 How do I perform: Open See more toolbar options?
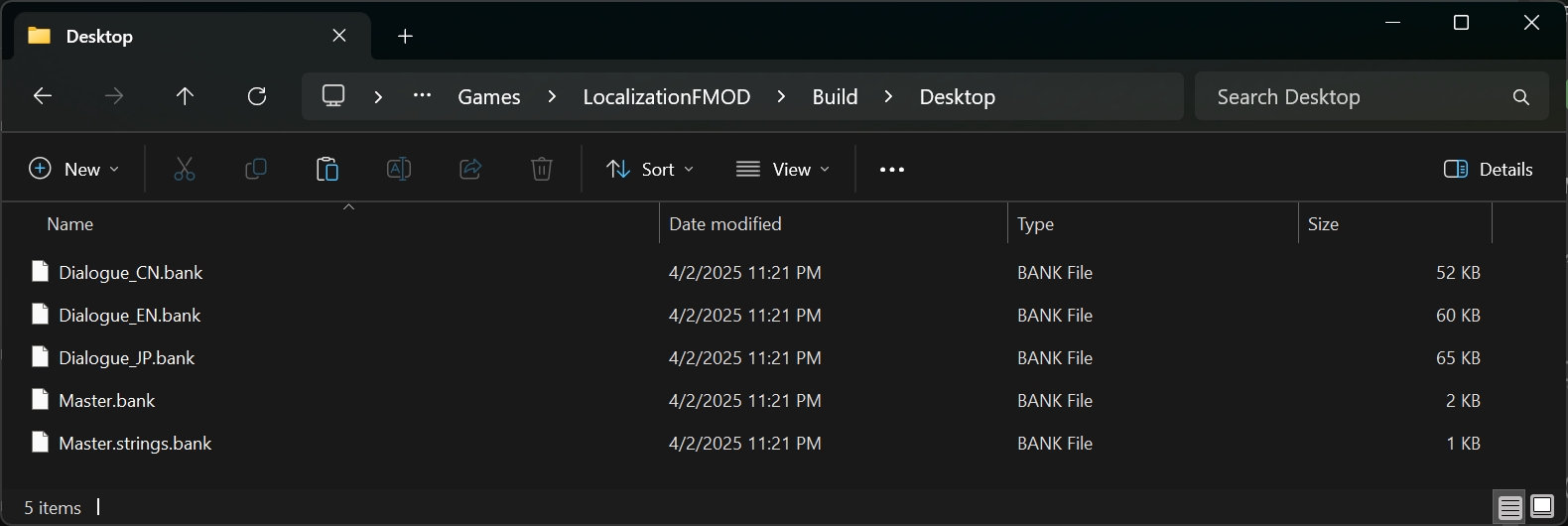click(x=892, y=170)
